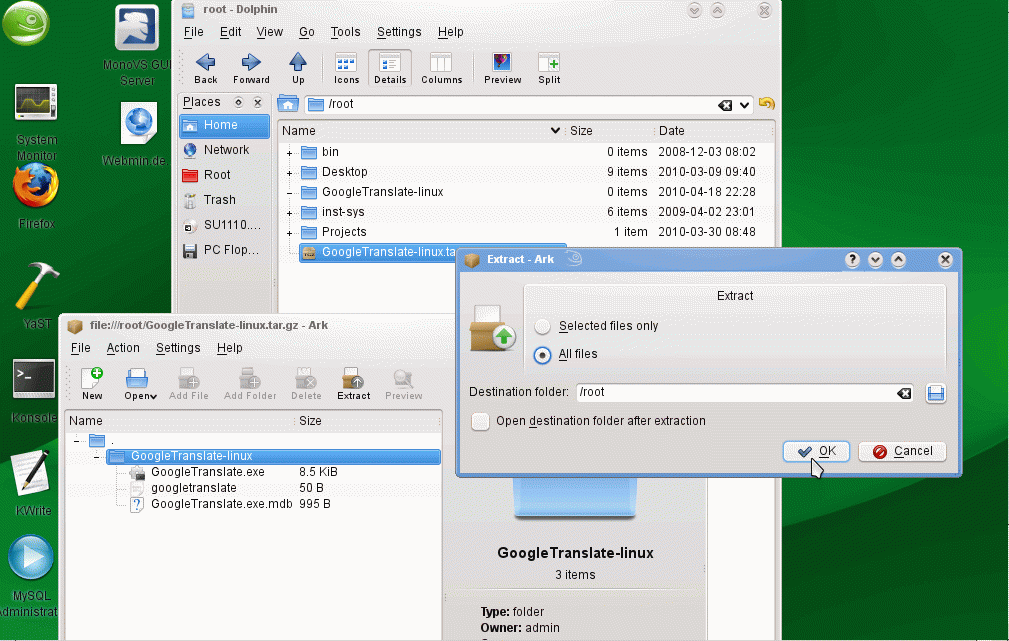This screenshot has height=641, width=1009.
Task: Open Dolphin File menu
Action: (x=193, y=32)
